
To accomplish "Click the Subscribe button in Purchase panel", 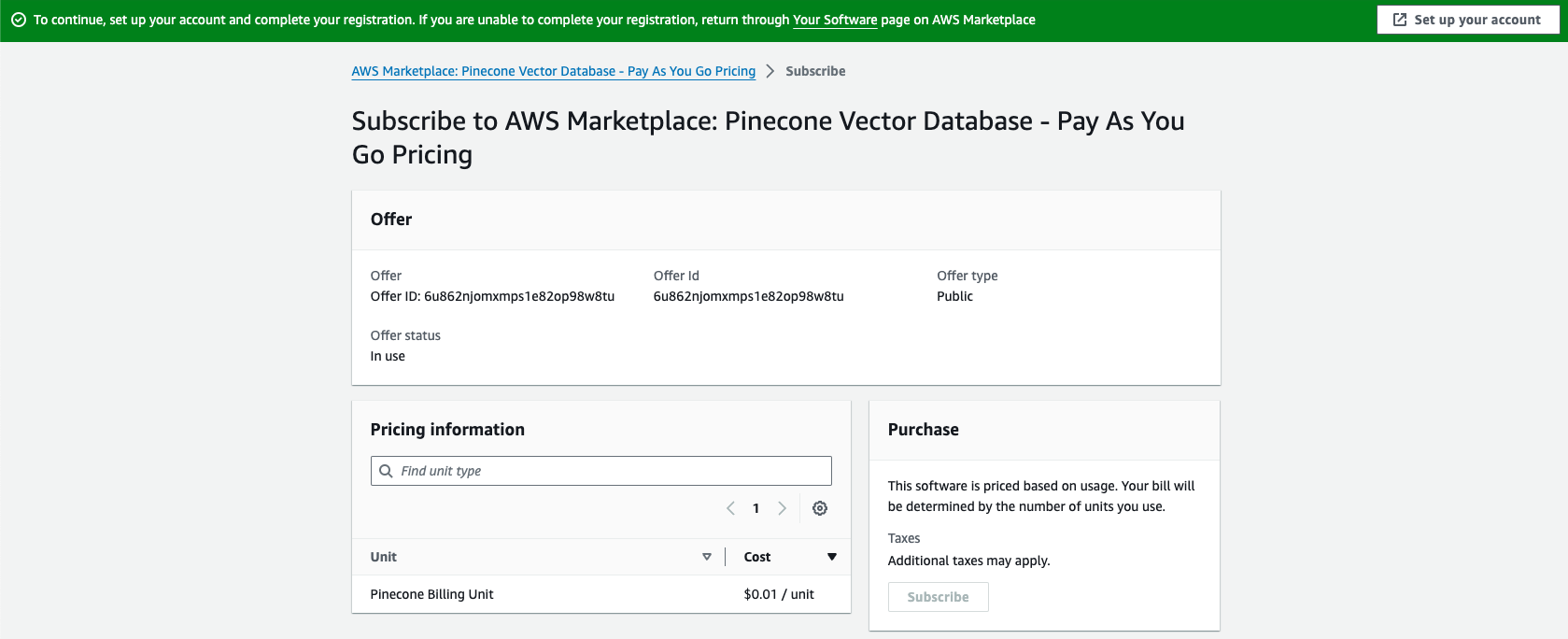I will 938,597.
